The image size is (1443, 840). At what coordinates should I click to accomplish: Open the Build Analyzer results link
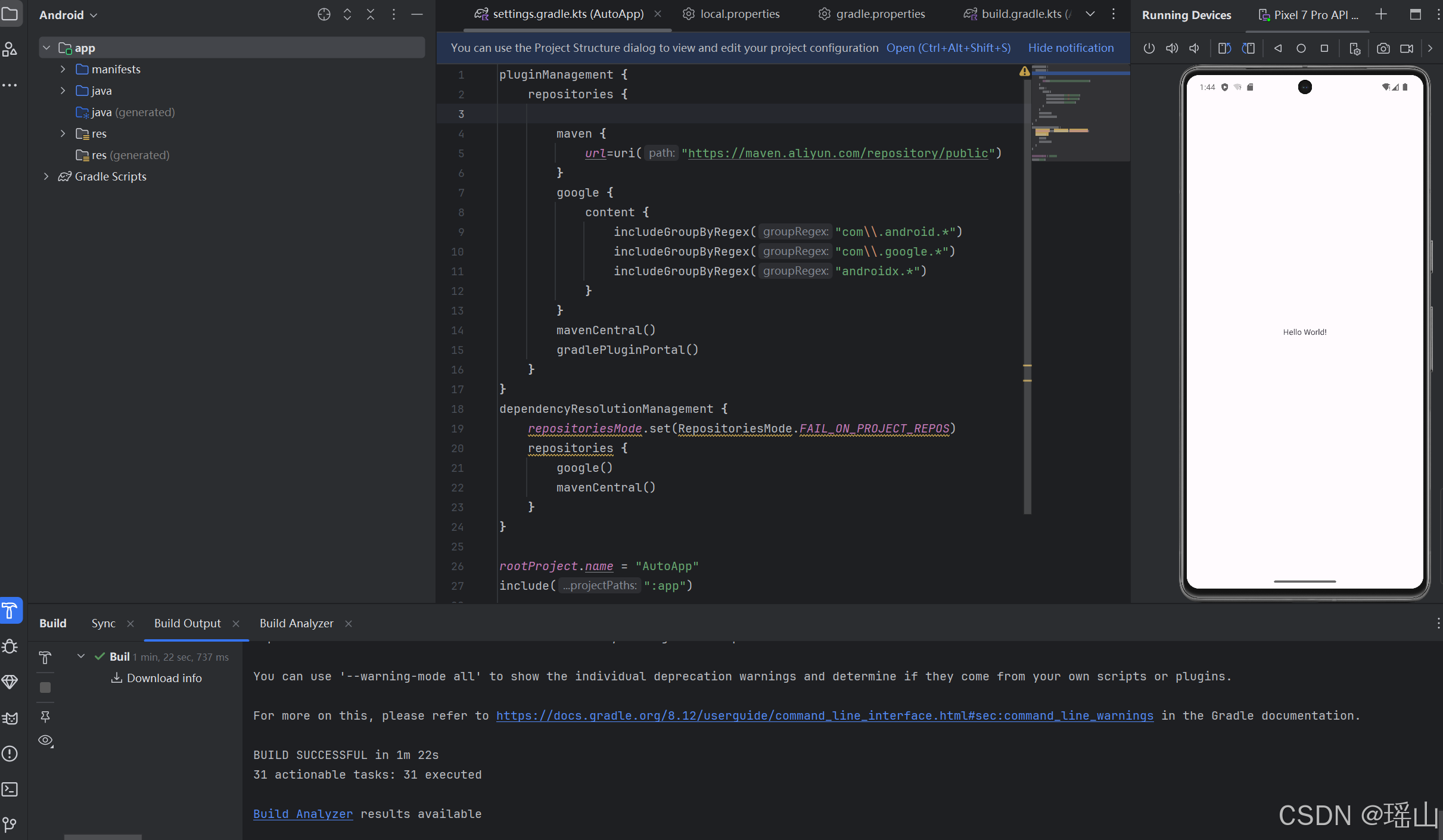pyautogui.click(x=303, y=814)
